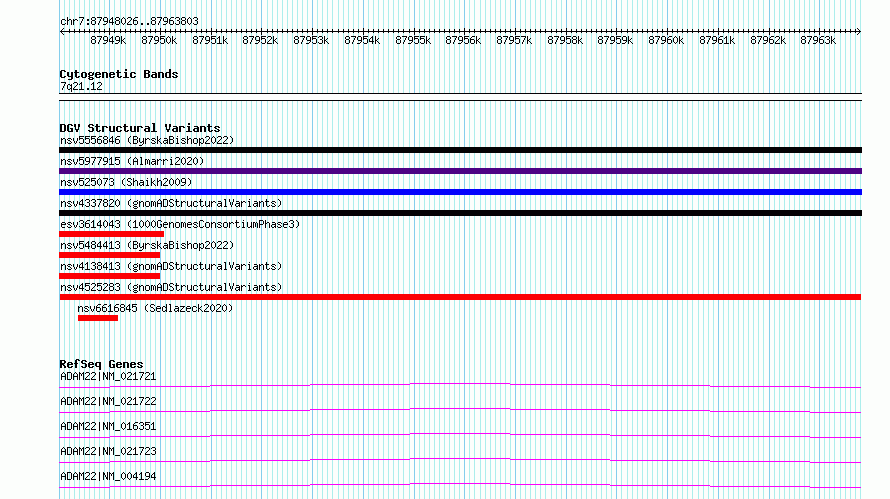
Task: Open variant esv3614043 (1000GenomesConsortiumPhase3) label
Action: click(180, 224)
